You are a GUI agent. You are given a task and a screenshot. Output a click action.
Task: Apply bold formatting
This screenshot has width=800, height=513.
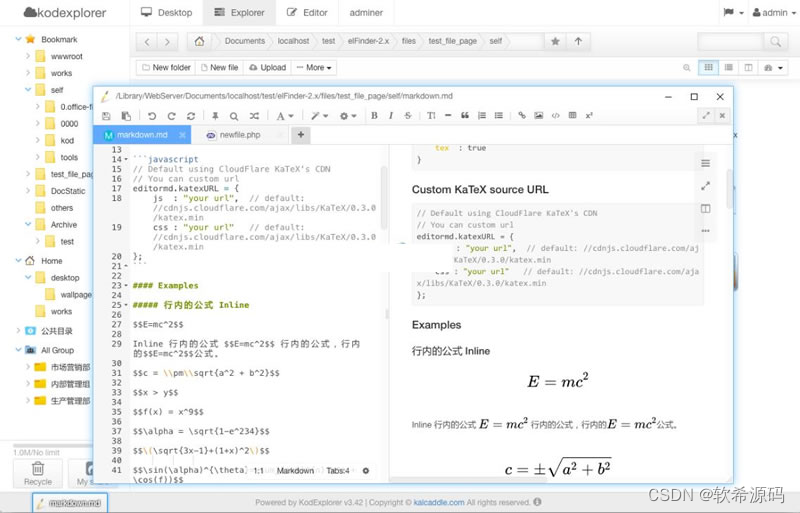coord(374,115)
